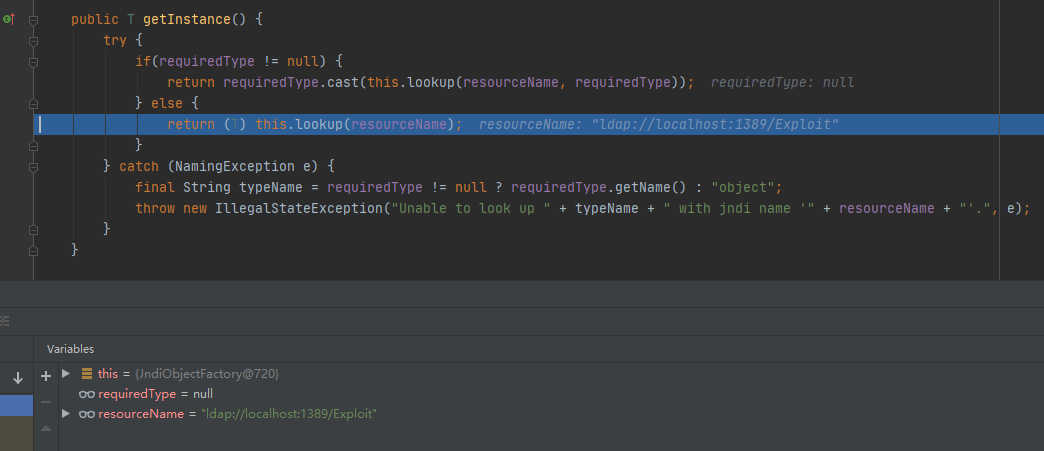
Task: Fold the catch NamingException block
Action: [x=33, y=166]
